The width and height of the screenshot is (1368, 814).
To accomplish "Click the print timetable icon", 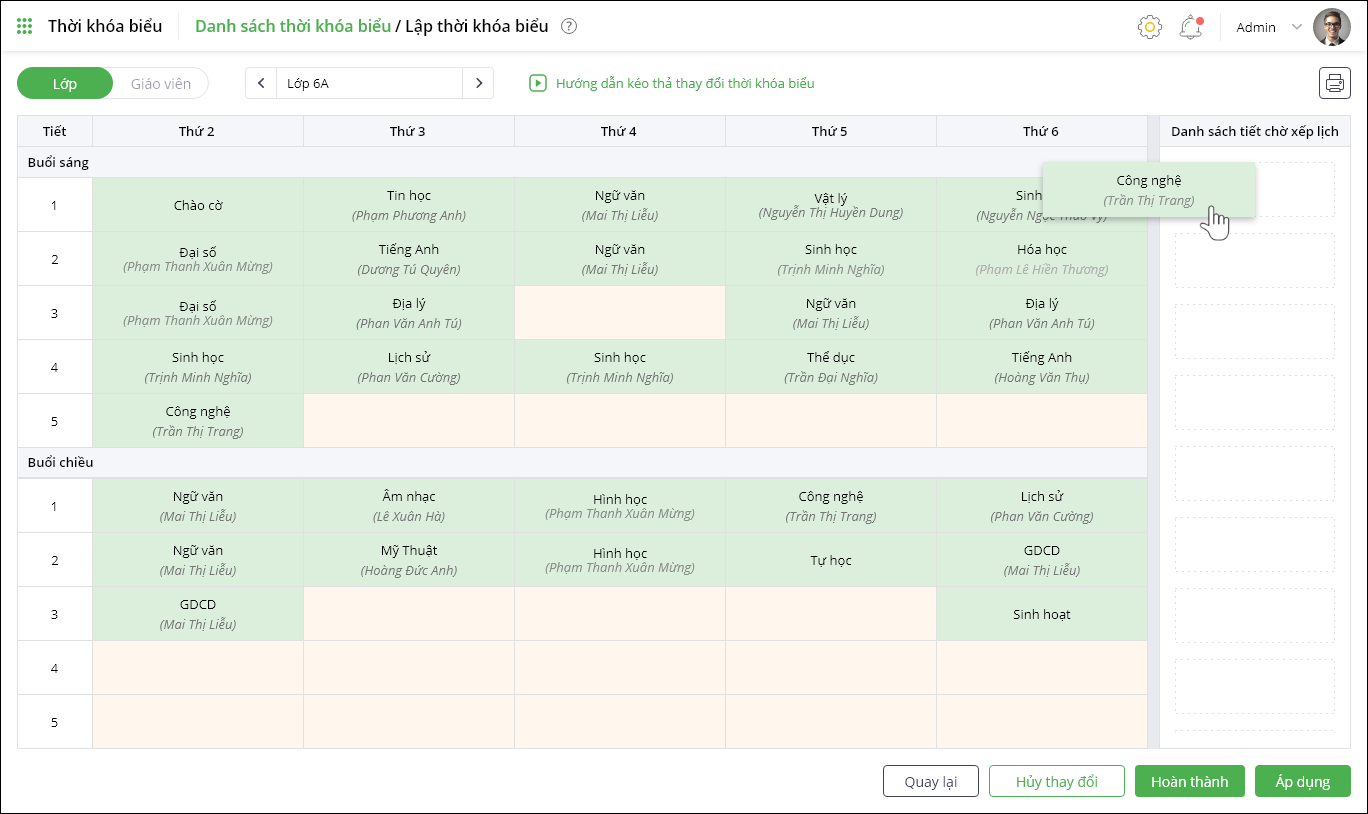I will [1334, 83].
